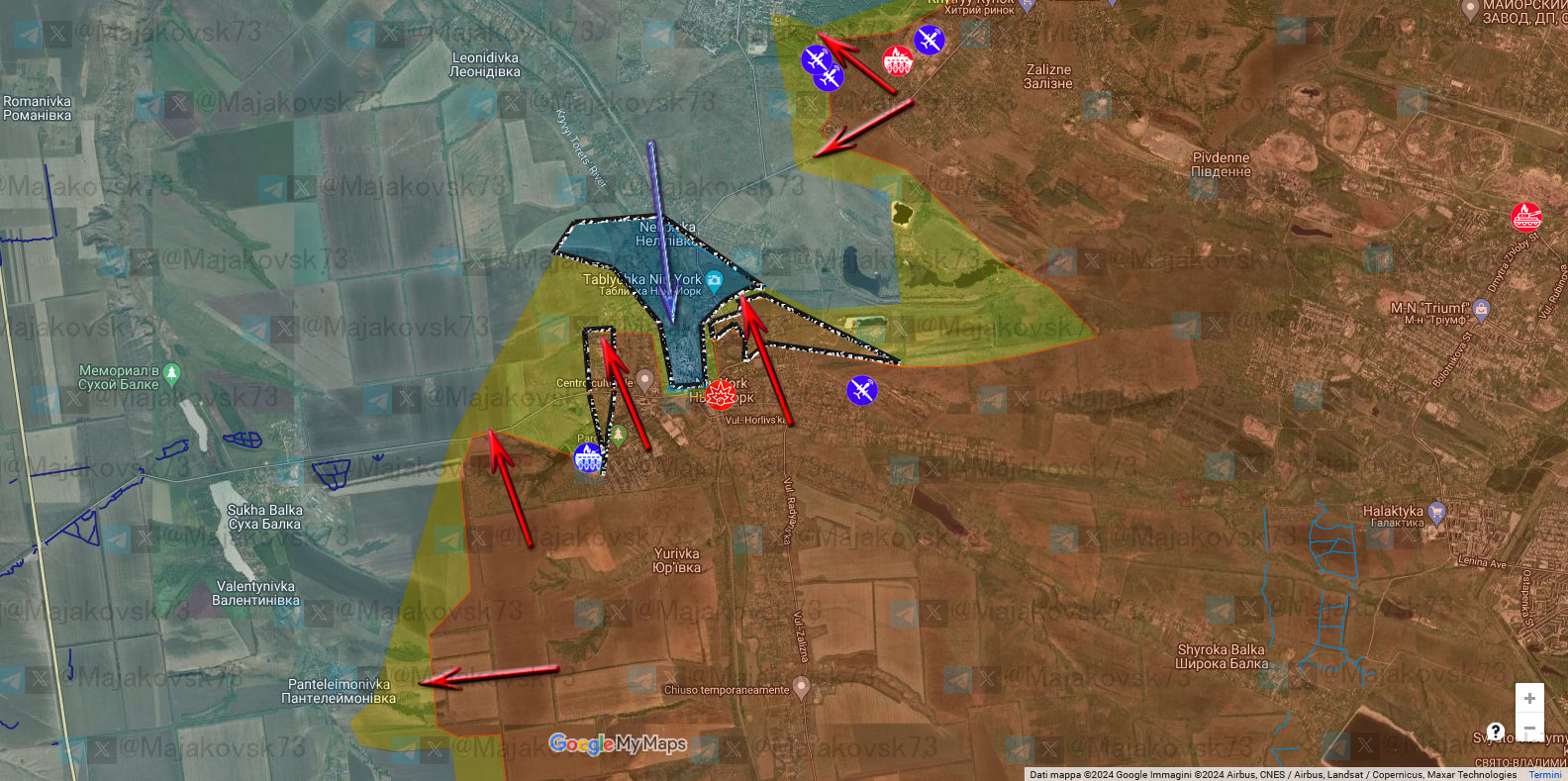
Task: Click the Yurivka village label
Action: (677, 560)
